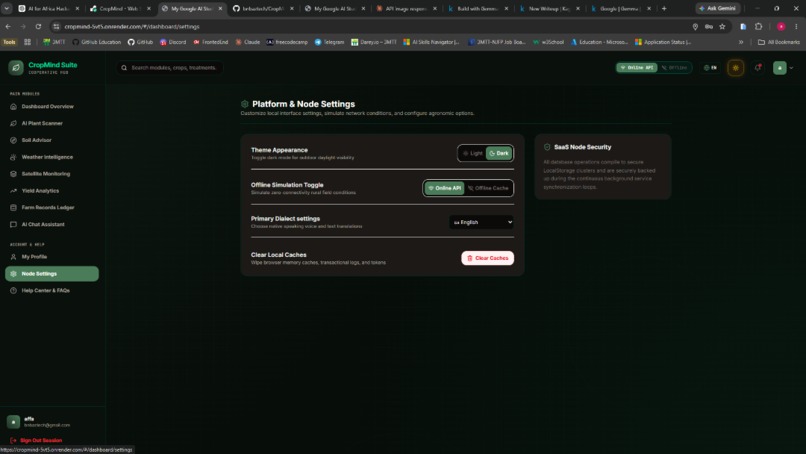
Task: Click the EN language globe button
Action: pyautogui.click(x=710, y=68)
